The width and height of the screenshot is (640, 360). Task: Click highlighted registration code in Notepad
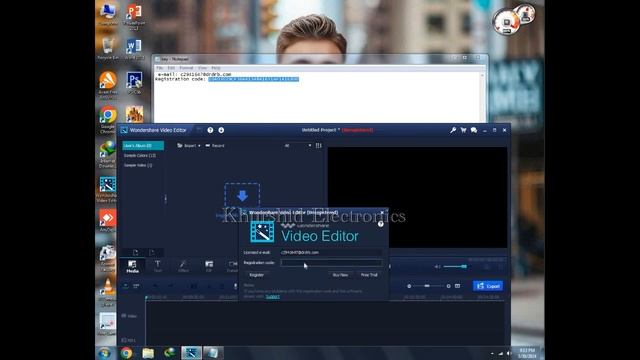[x=253, y=79]
